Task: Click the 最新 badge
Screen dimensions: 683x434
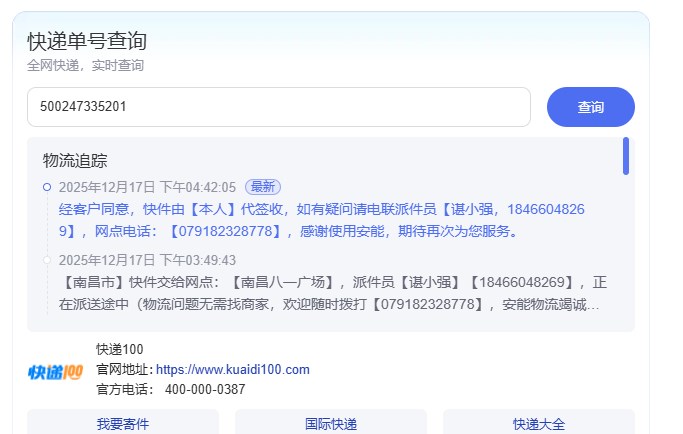Action: point(263,187)
